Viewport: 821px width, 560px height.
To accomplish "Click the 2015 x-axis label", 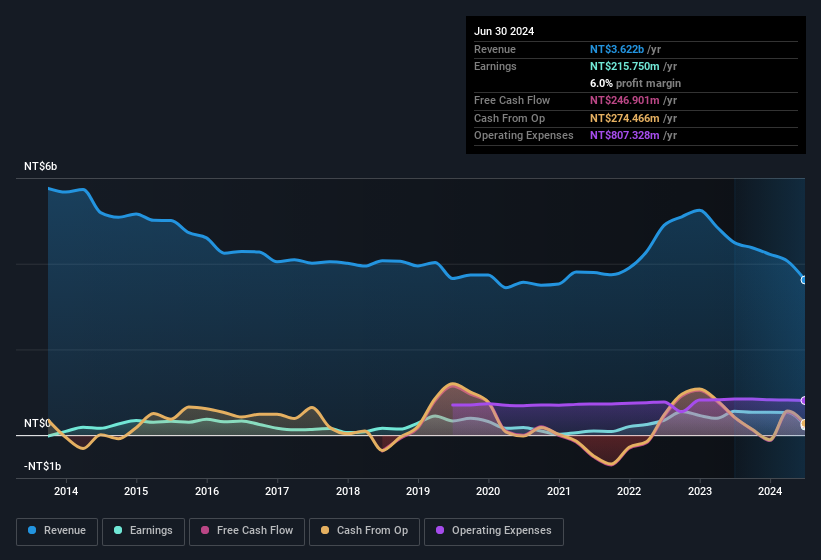I will 136,491.
